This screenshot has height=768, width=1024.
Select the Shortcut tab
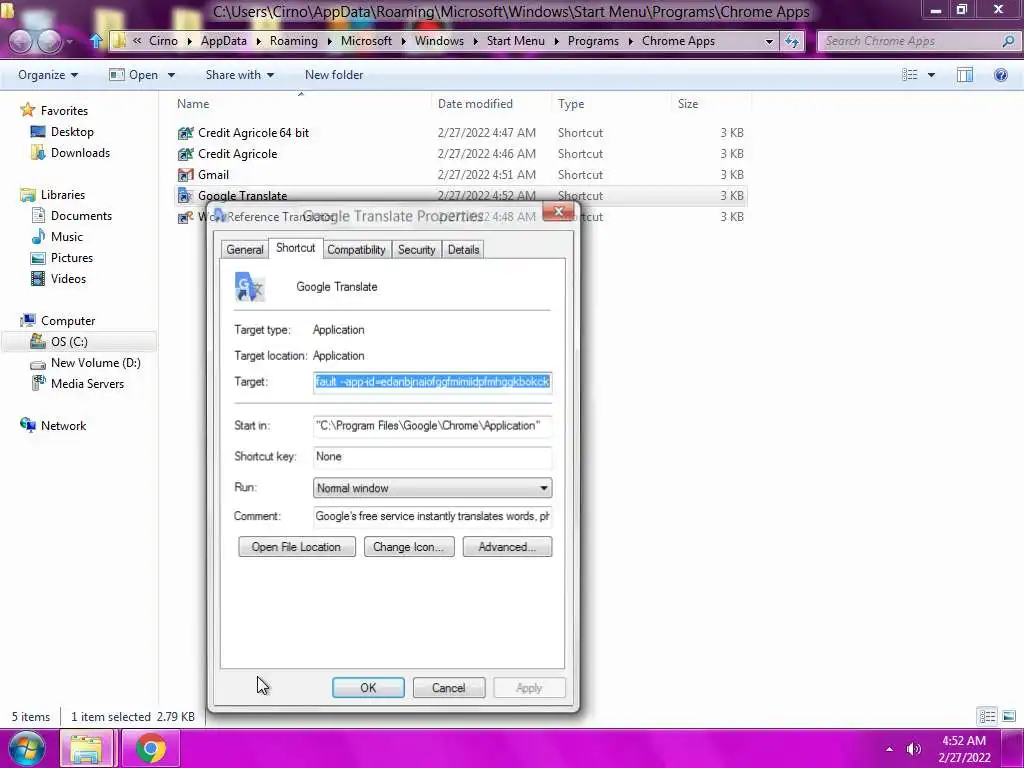295,248
